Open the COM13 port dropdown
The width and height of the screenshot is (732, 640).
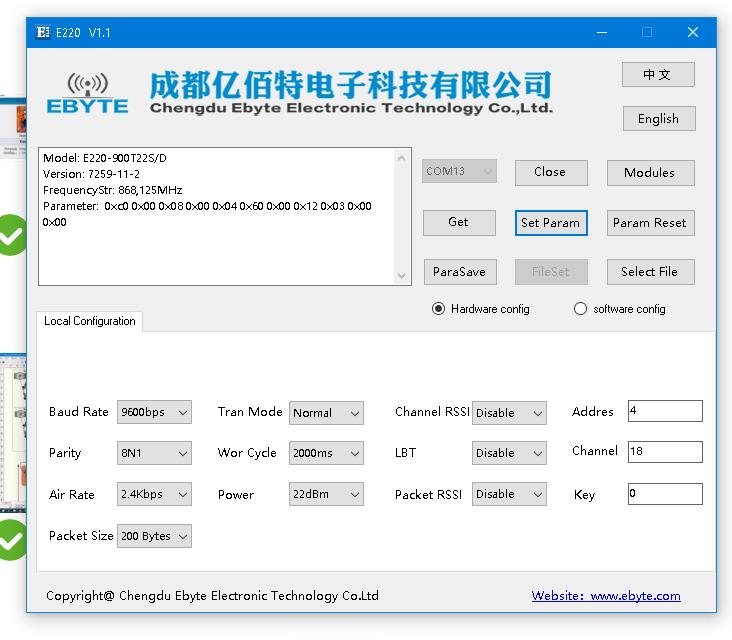click(x=459, y=171)
